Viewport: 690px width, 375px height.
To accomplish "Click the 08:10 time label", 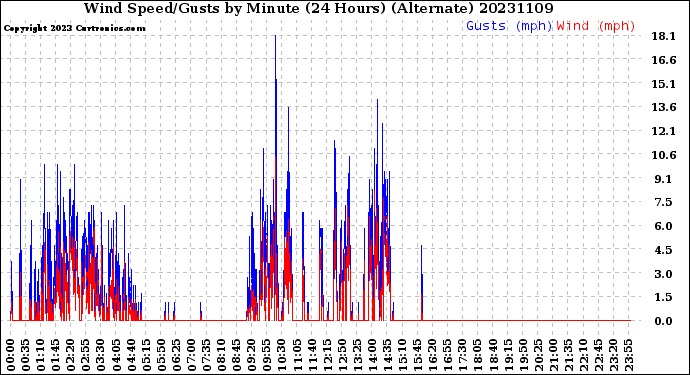I will (222, 355).
